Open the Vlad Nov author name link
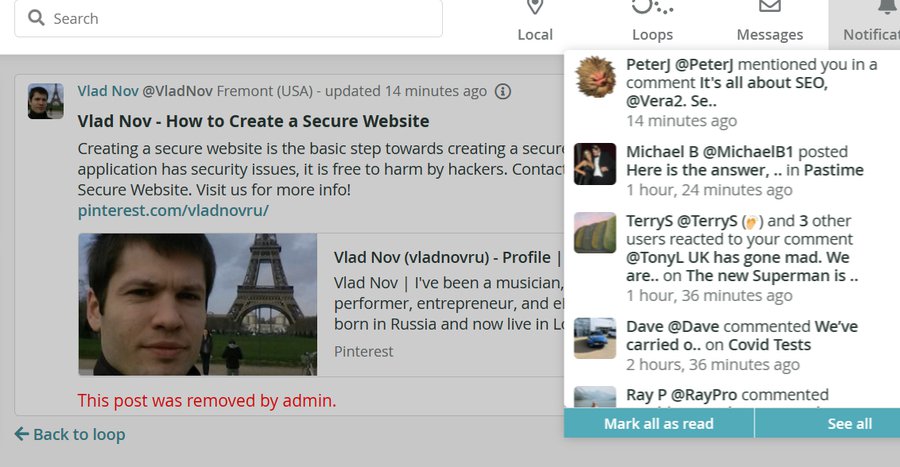900x467 pixels. [x=108, y=91]
